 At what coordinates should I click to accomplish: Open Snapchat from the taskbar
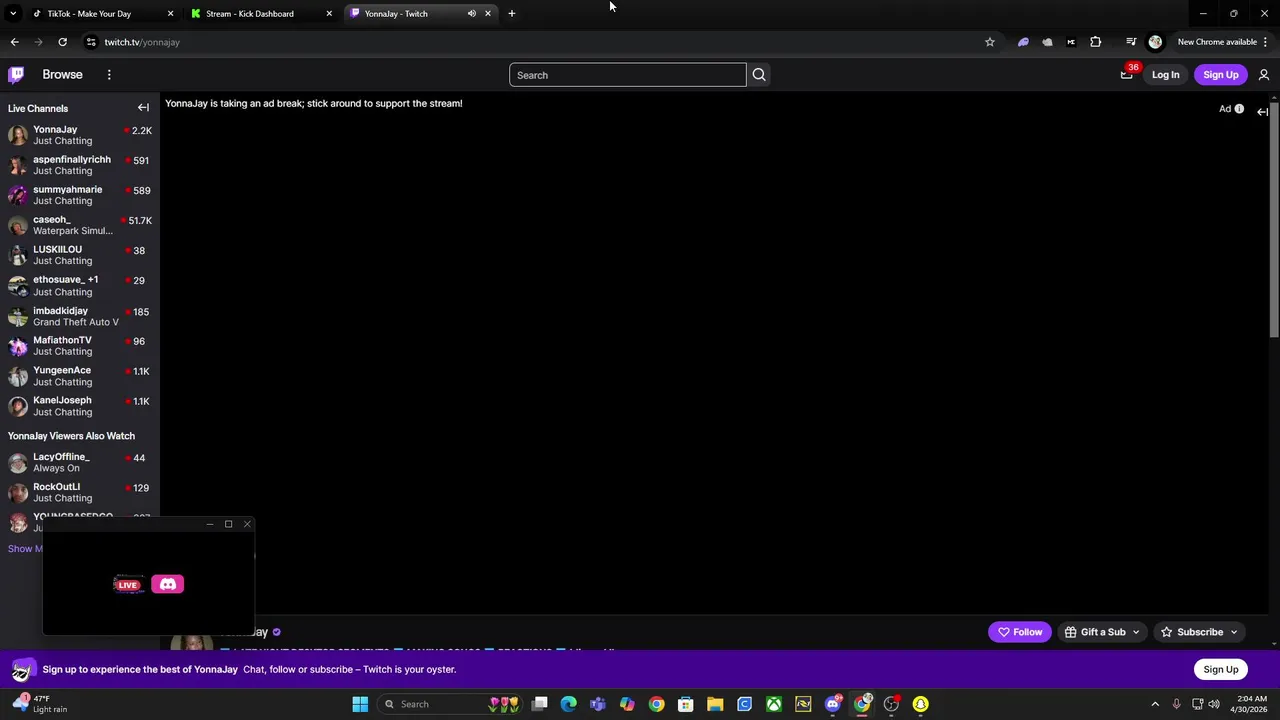[920, 704]
